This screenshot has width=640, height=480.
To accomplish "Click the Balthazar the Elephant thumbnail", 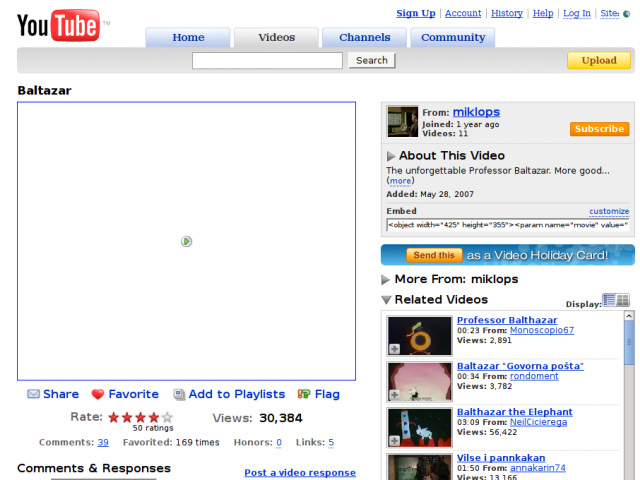I will click(x=420, y=427).
